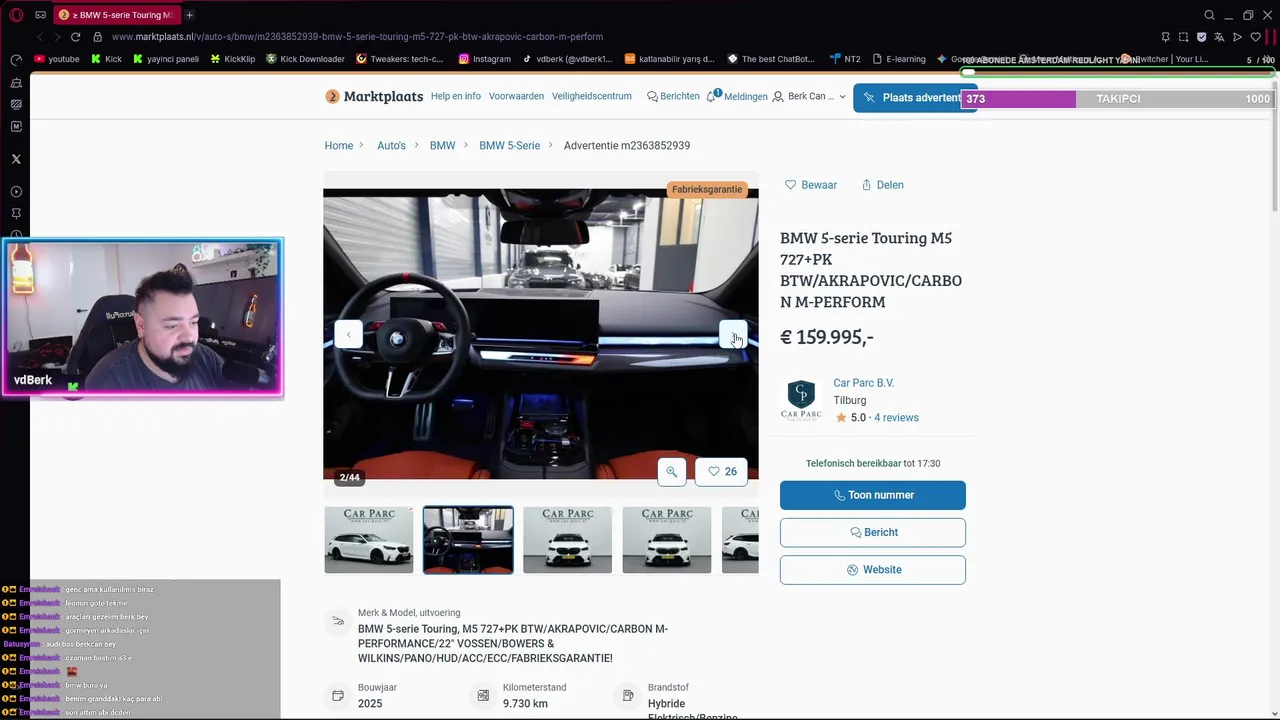This screenshot has height=720, width=1280.
Task: Open Car Parc B.V. seller profile
Action: tap(864, 383)
